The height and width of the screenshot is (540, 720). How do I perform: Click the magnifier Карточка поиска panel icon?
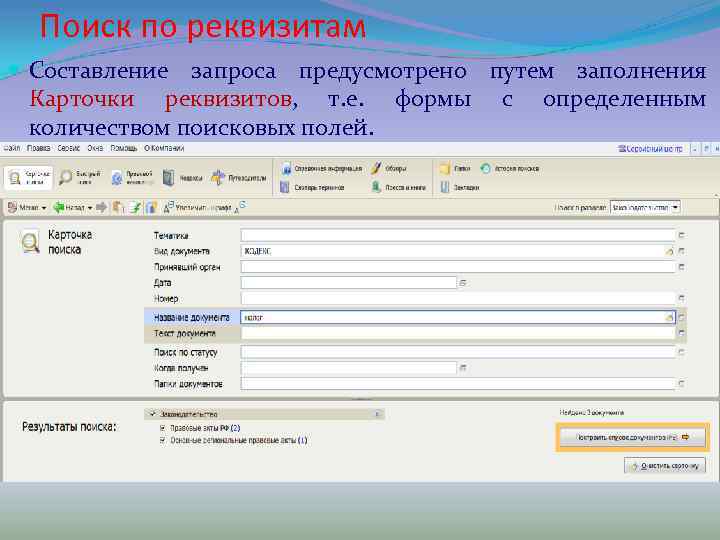tap(30, 242)
